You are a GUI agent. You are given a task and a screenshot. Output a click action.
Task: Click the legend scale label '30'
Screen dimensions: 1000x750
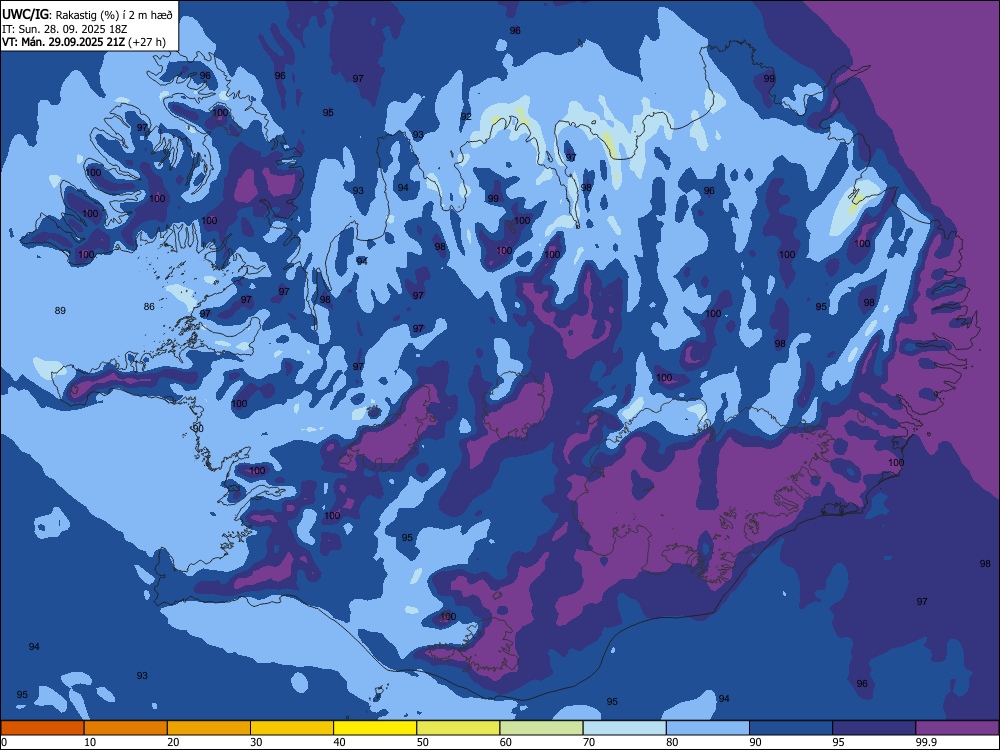(256, 742)
